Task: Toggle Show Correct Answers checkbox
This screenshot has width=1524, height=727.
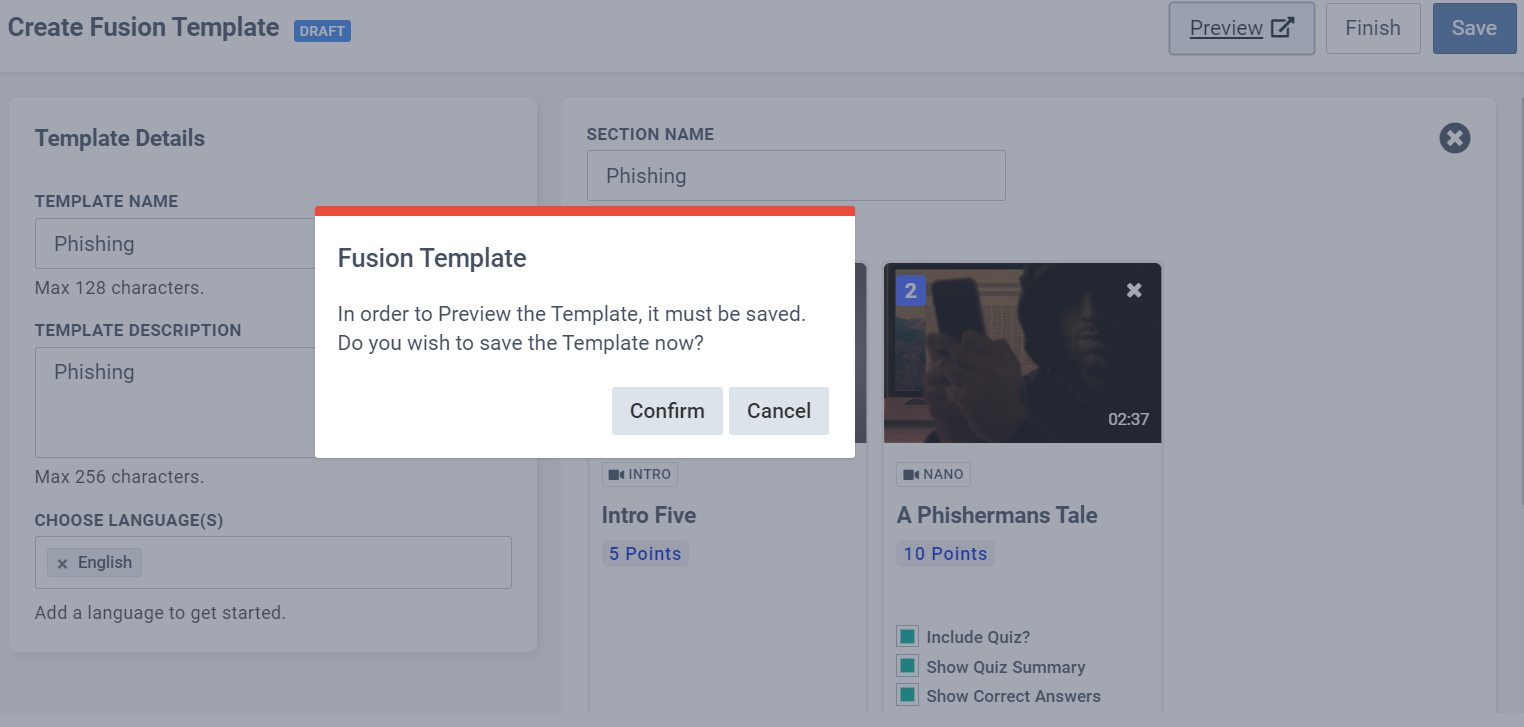Action: tap(907, 695)
